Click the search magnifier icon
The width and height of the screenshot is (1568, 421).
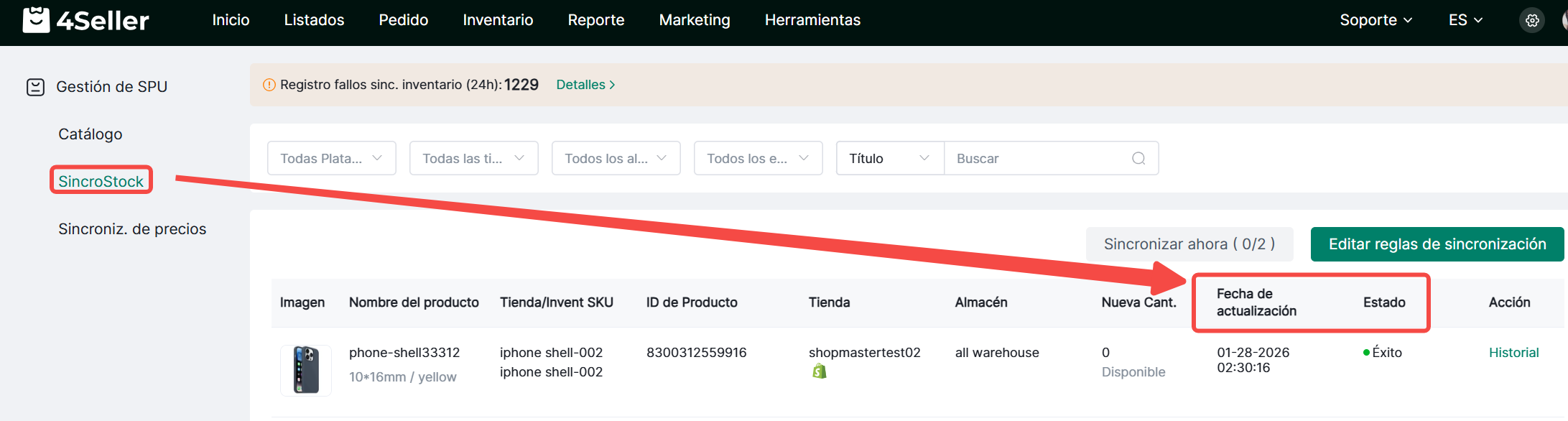click(x=1138, y=158)
